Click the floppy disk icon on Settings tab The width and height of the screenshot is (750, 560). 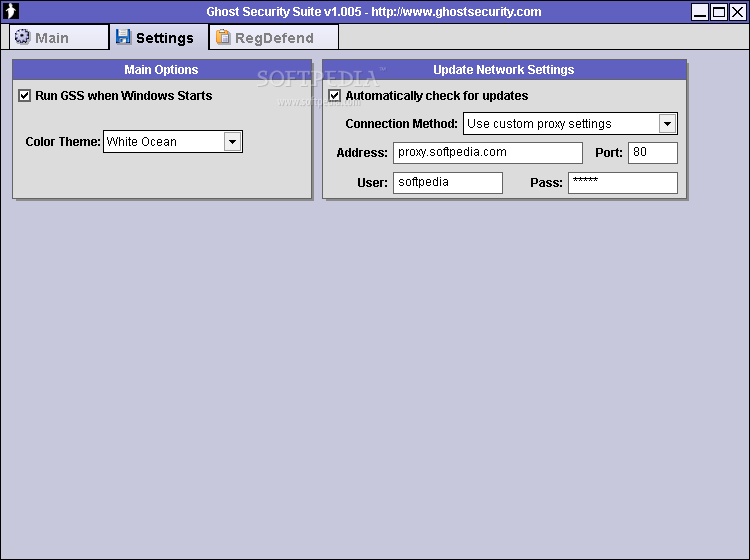pyautogui.click(x=123, y=37)
